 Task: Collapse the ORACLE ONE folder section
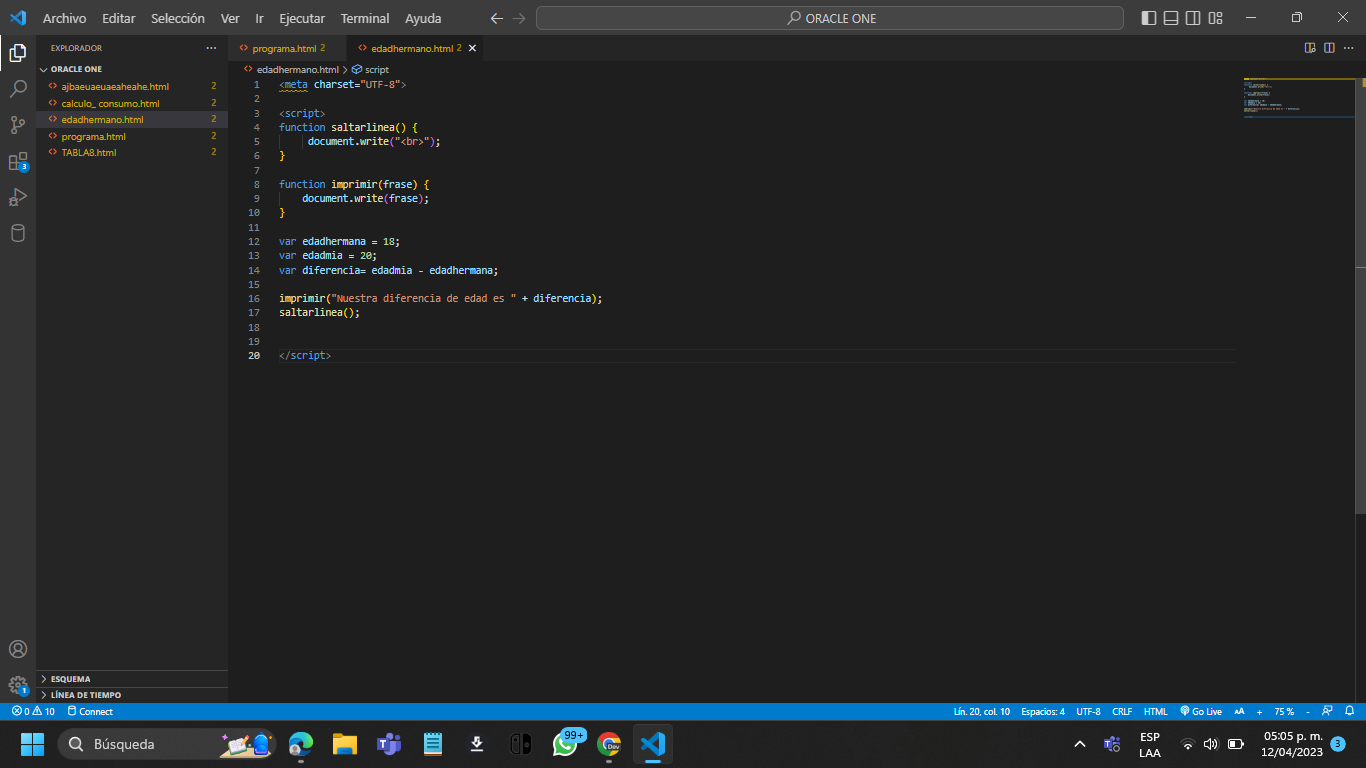click(132, 70)
